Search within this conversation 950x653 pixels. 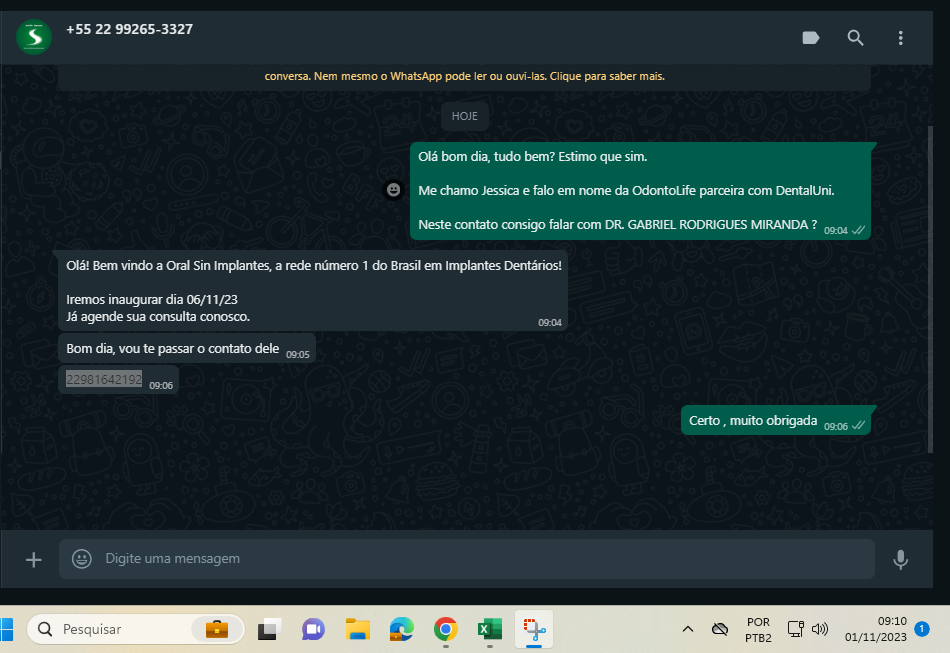(855, 38)
